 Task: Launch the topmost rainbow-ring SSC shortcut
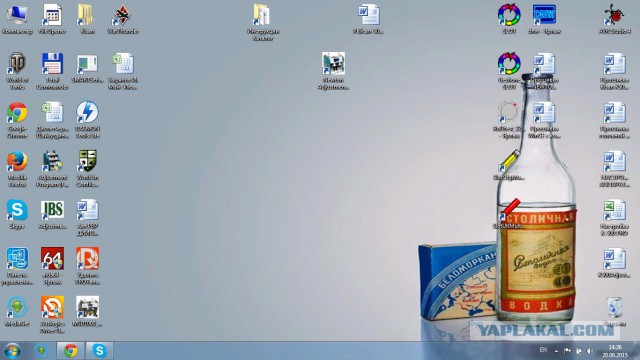coord(509,15)
